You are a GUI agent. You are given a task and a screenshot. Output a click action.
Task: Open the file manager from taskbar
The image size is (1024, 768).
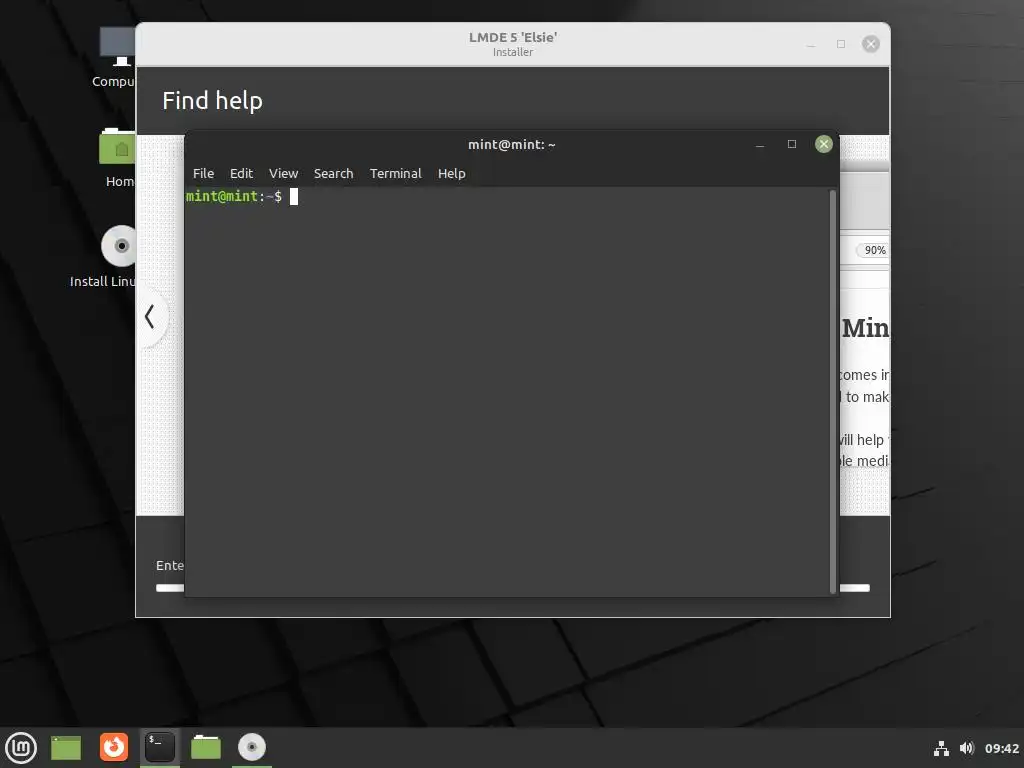coord(206,747)
